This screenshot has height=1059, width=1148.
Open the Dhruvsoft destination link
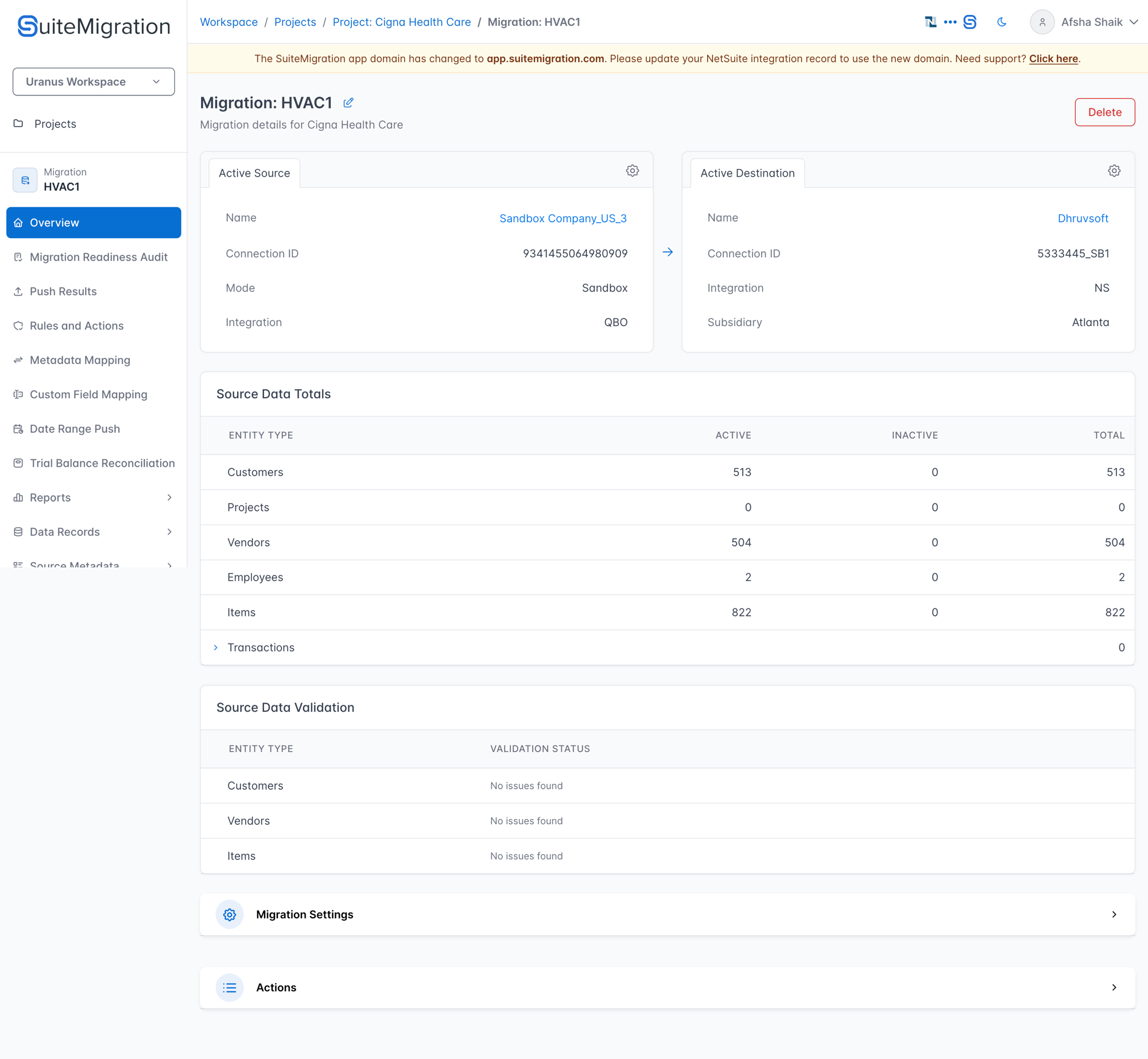click(1083, 218)
